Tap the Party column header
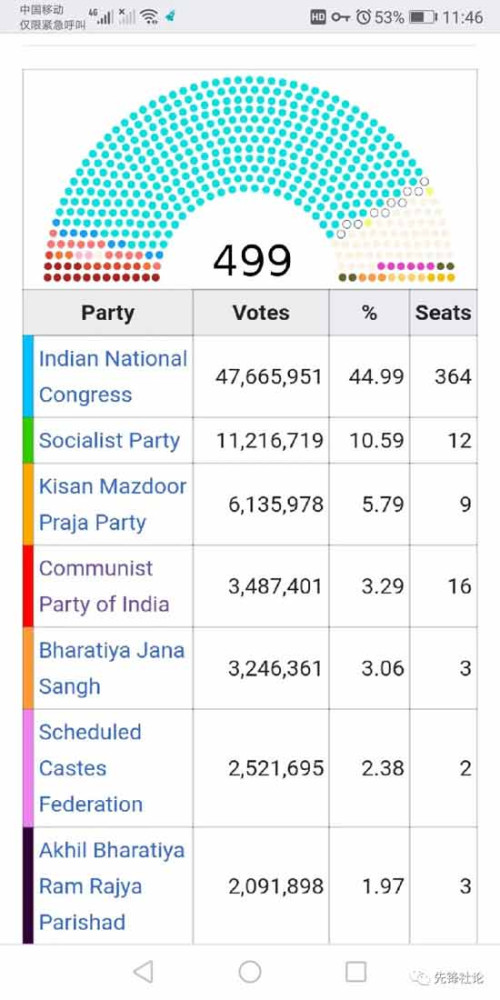 [x=108, y=312]
